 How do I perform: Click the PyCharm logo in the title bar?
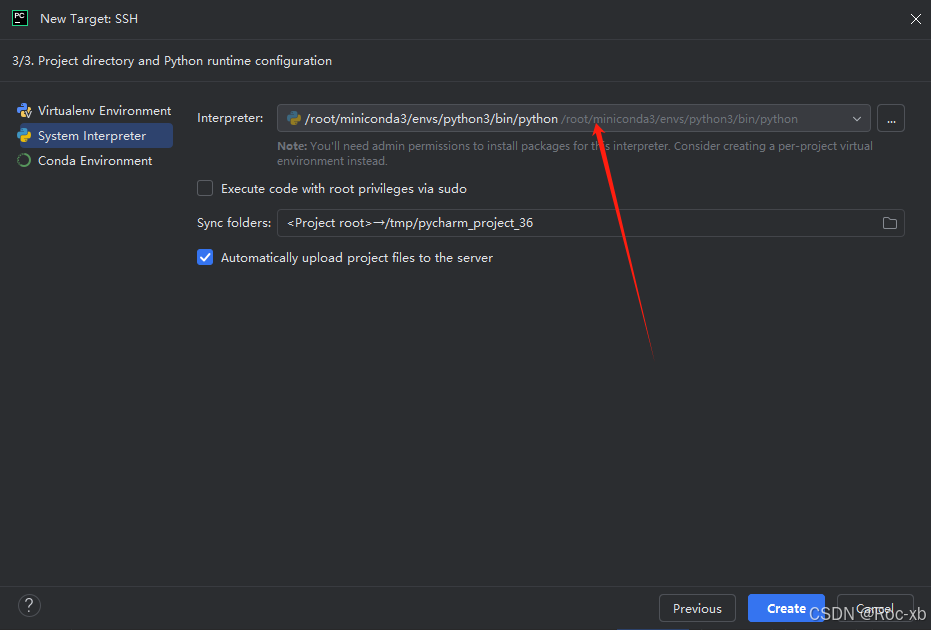(x=19, y=17)
